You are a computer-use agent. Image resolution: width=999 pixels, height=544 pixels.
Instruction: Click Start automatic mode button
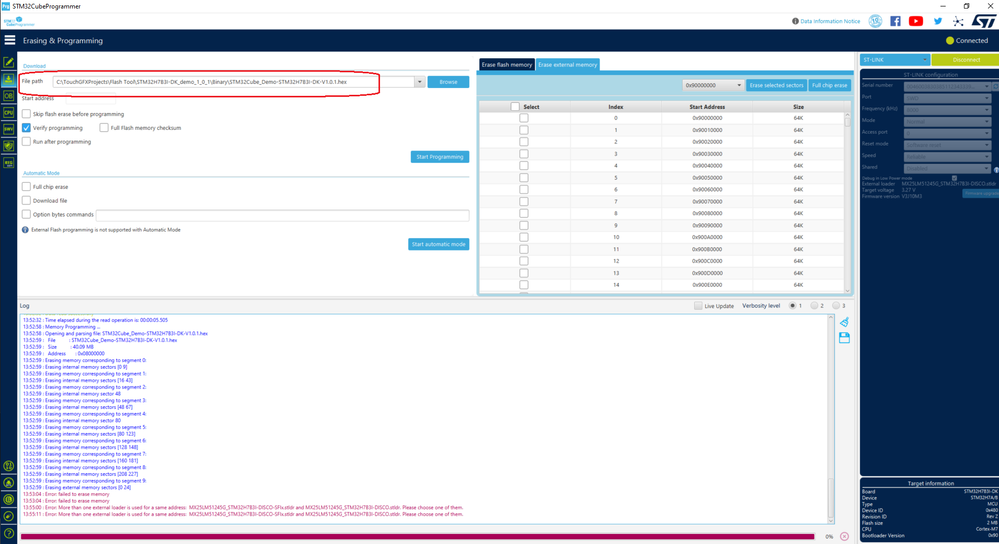[438, 244]
